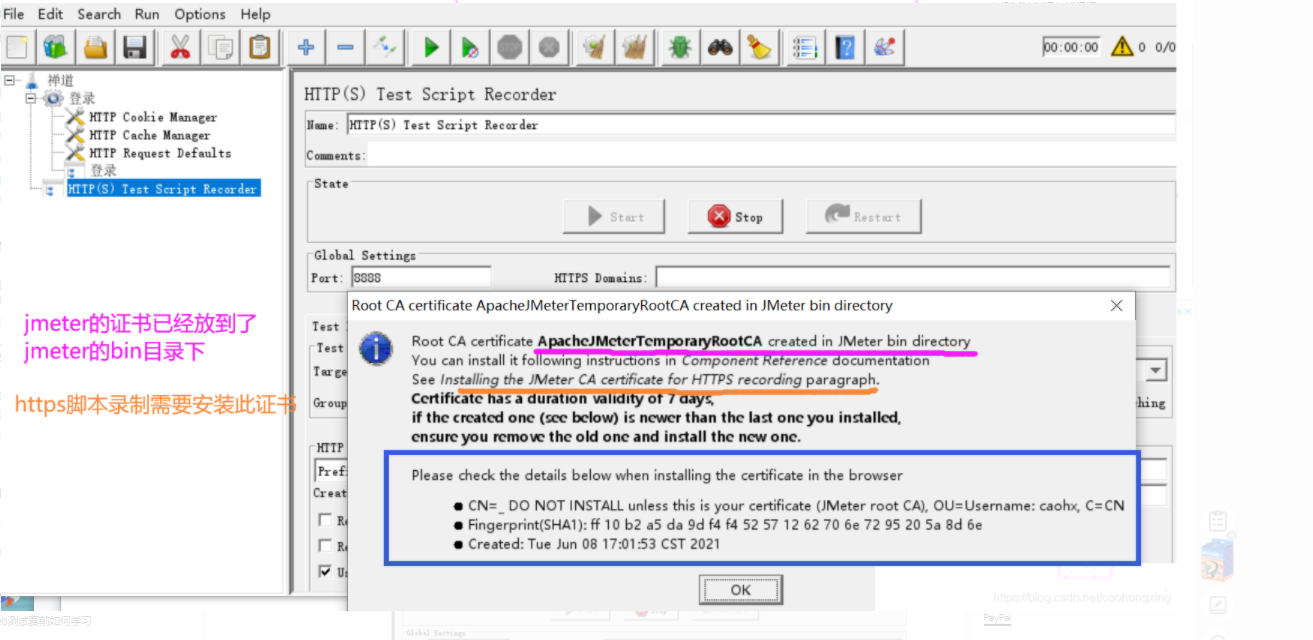
Task: Click the ApacheJMeterTemporaryRootCA bold text
Action: (x=650, y=341)
